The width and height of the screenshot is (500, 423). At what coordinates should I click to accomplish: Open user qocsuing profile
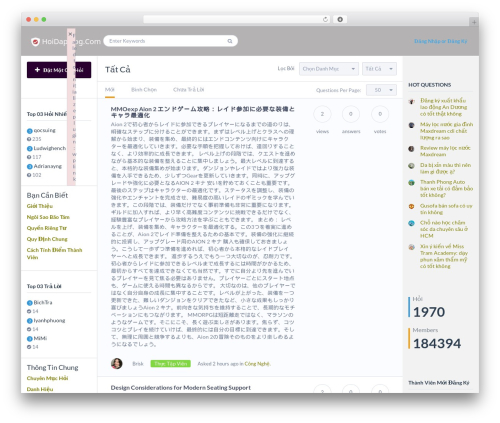44,130
